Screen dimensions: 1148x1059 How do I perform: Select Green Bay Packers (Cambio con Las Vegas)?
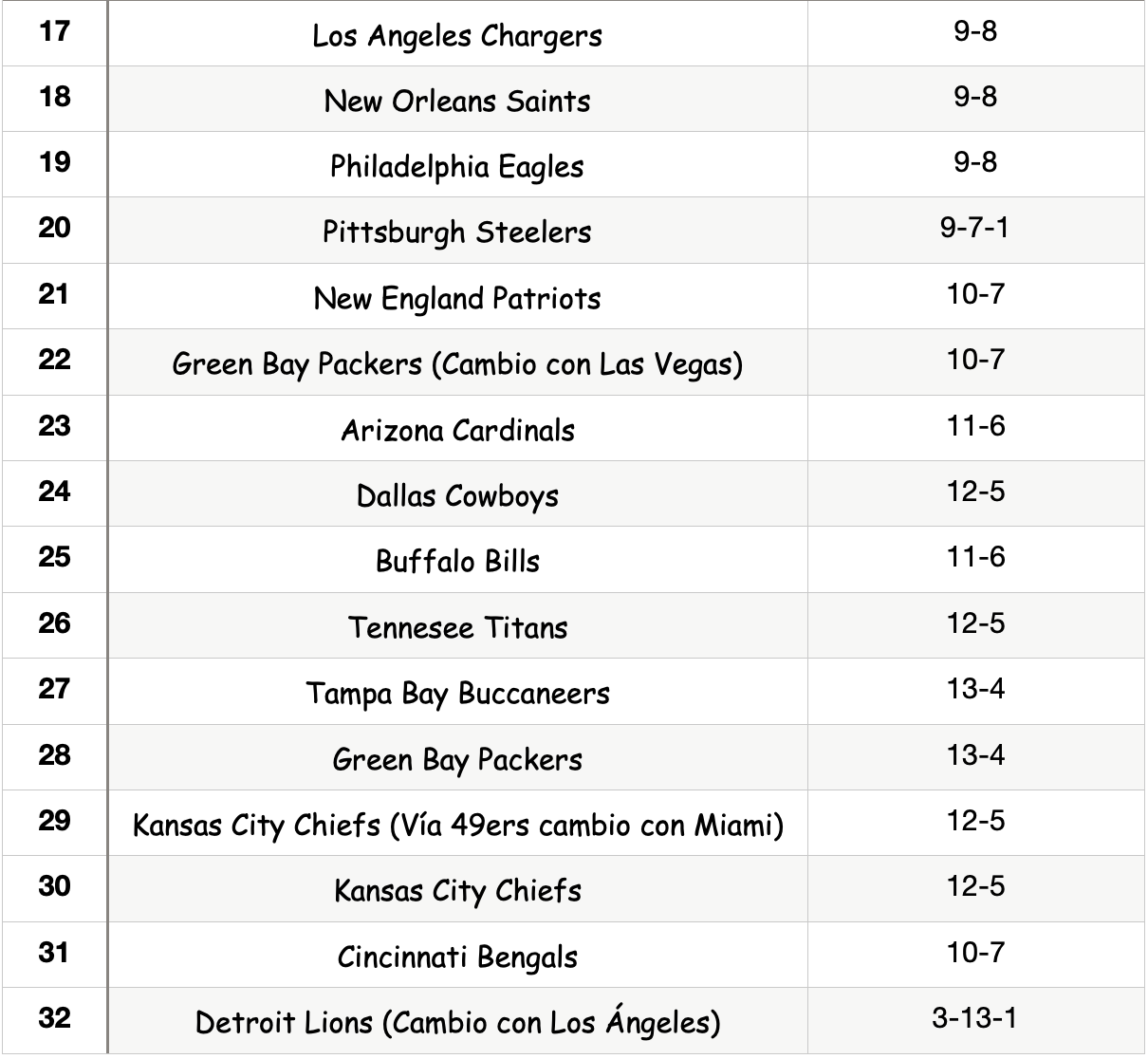click(x=457, y=364)
